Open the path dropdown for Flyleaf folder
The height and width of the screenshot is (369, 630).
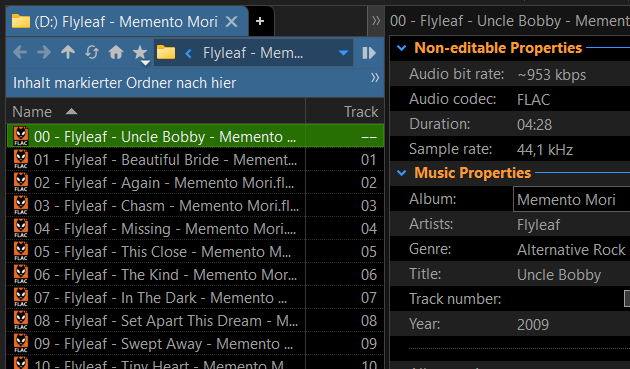(x=343, y=53)
